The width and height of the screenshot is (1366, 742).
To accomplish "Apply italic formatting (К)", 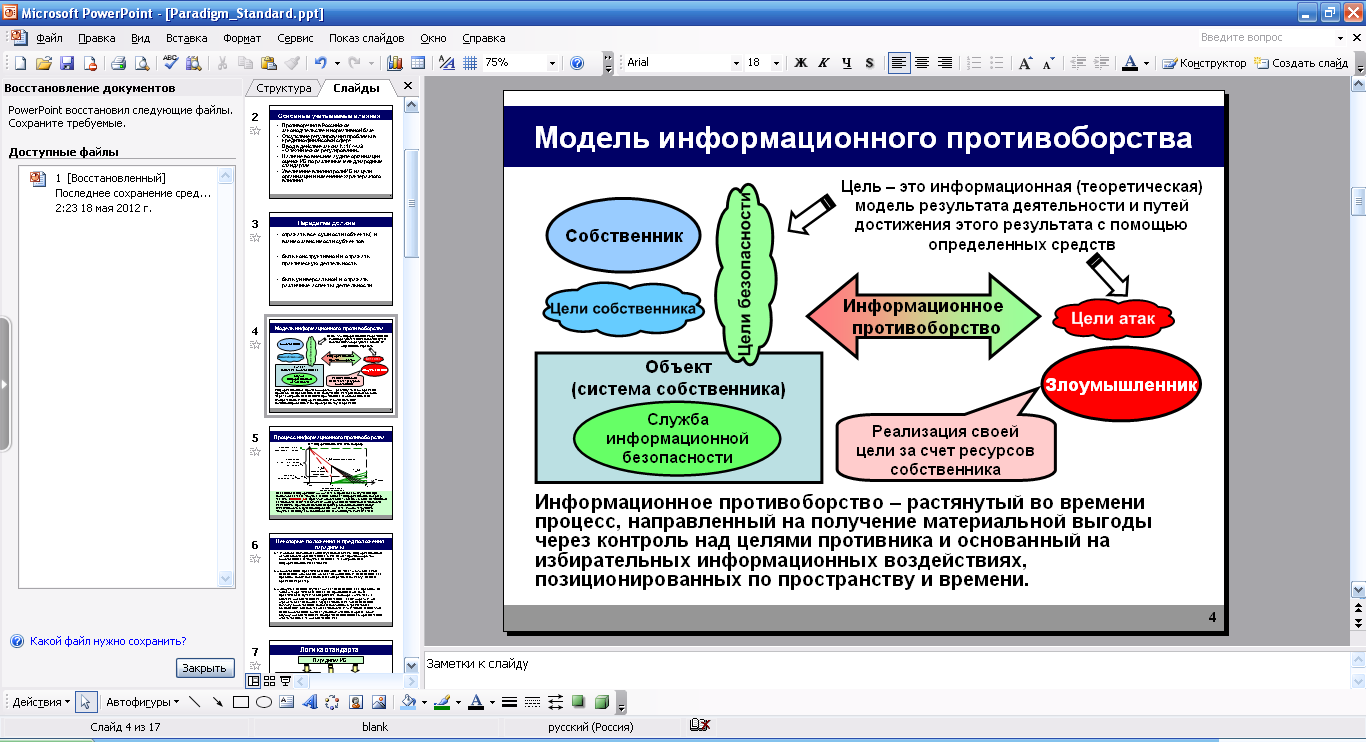I will 823,63.
